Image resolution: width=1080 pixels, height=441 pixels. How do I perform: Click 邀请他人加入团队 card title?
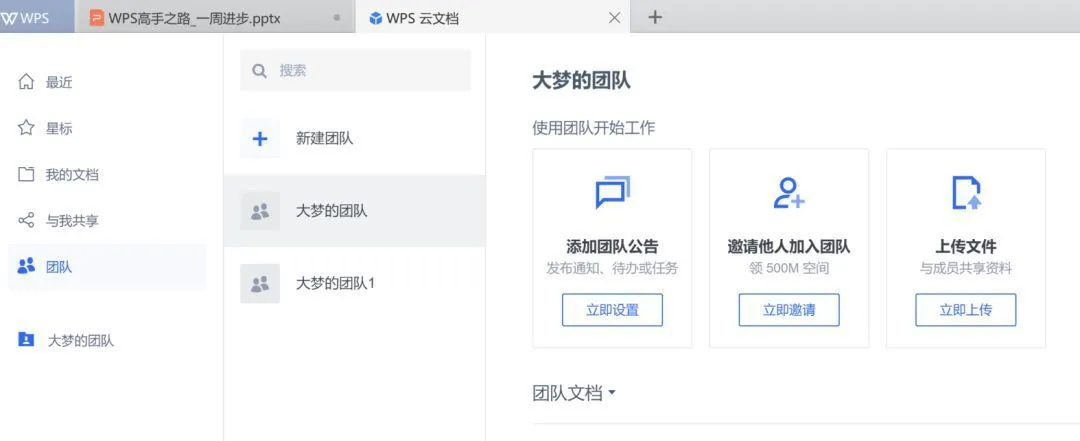[789, 247]
